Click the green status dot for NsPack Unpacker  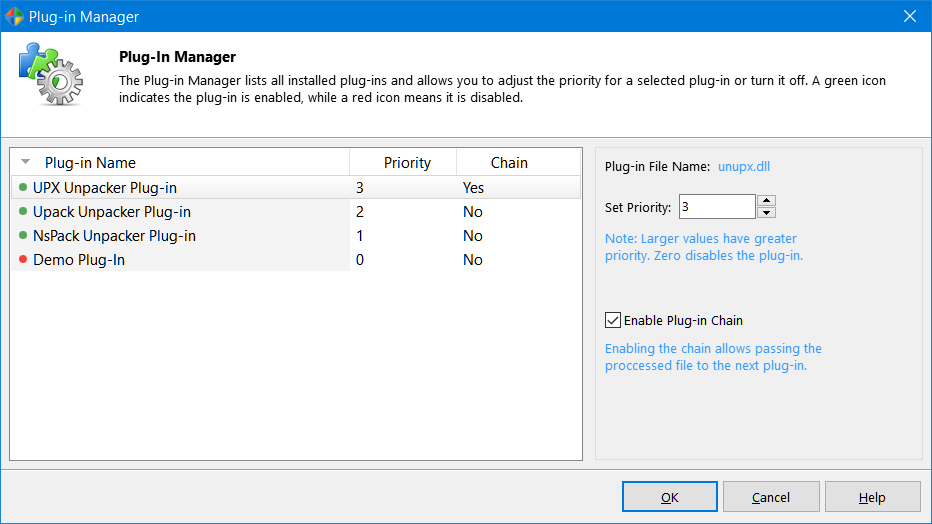click(23, 235)
